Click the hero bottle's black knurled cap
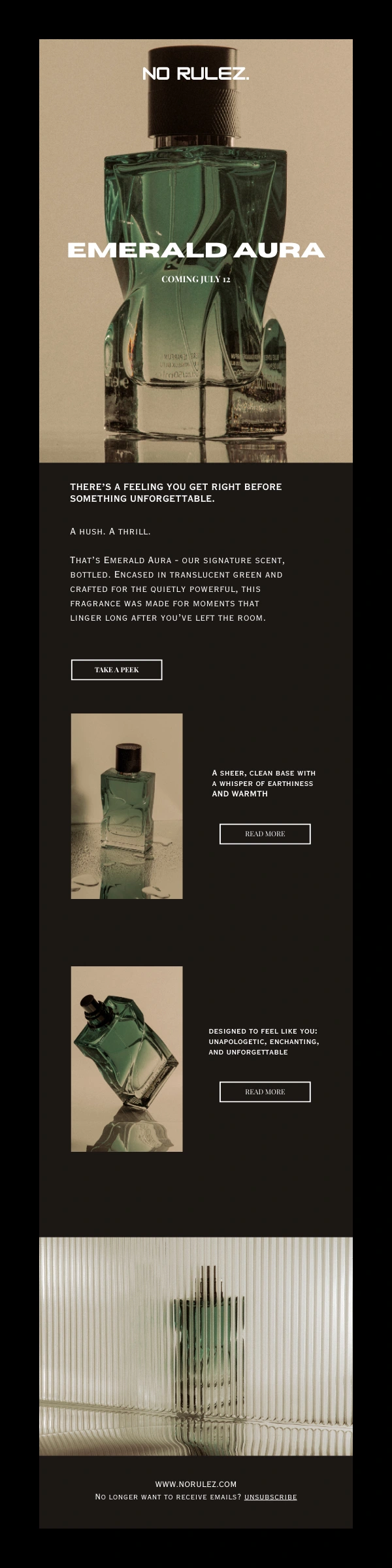The height and width of the screenshot is (1568, 392). point(196,91)
